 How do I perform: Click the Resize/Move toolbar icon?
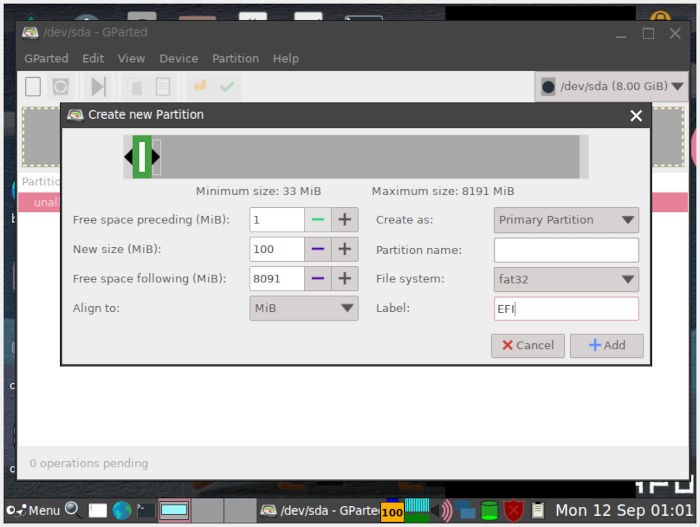[98, 86]
